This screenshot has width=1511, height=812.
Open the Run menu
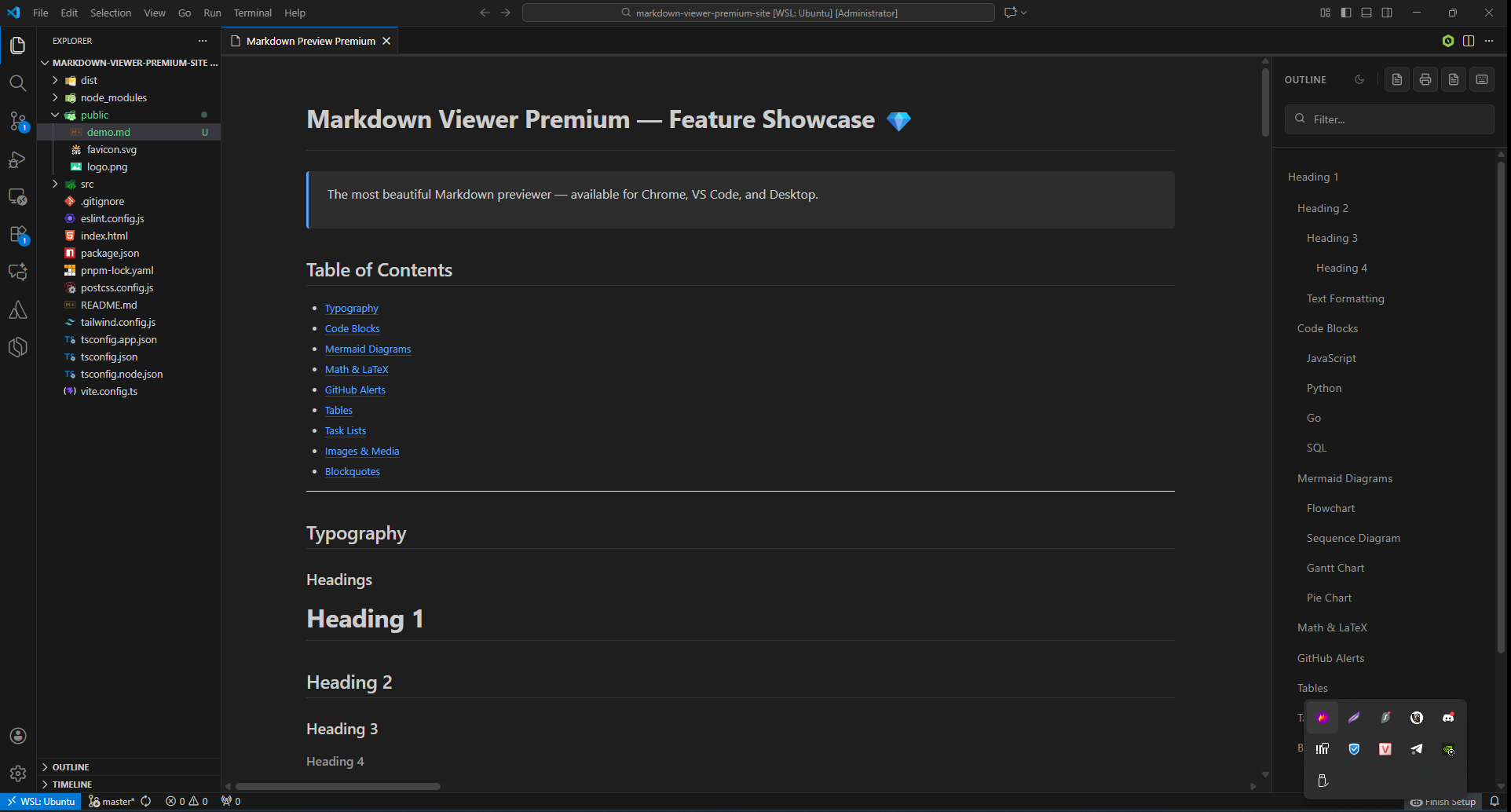212,13
